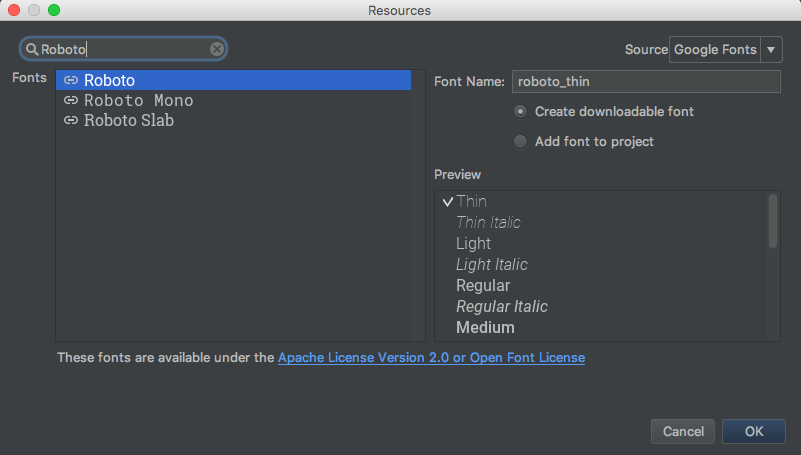Click the link icon beside Roboto Slab

pyautogui.click(x=71, y=121)
